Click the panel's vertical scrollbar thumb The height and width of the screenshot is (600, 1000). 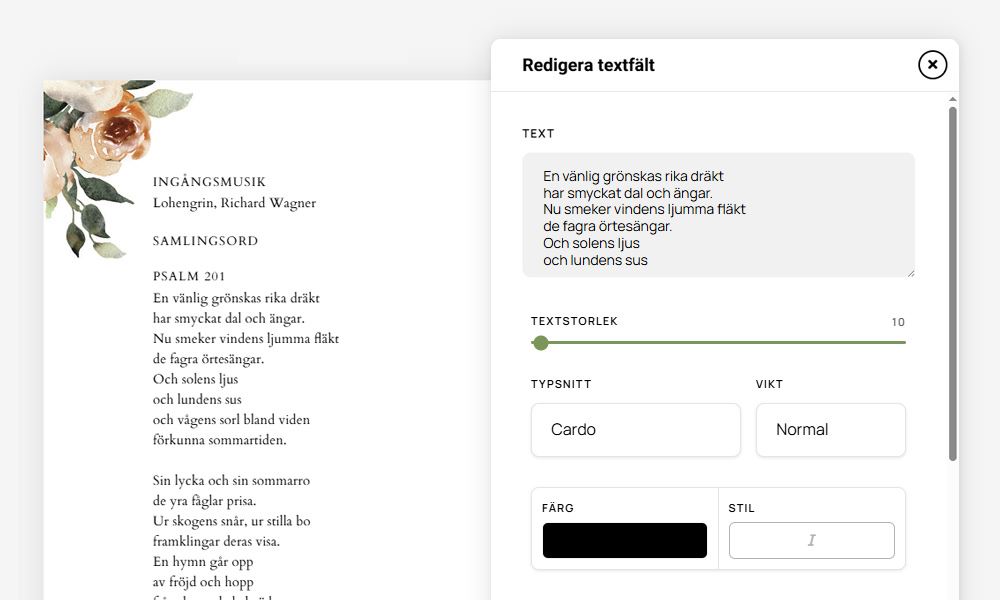click(952, 280)
